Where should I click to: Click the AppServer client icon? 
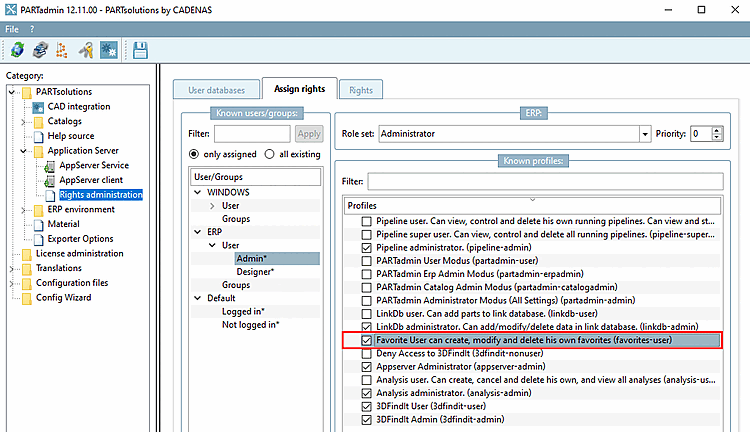click(49, 181)
